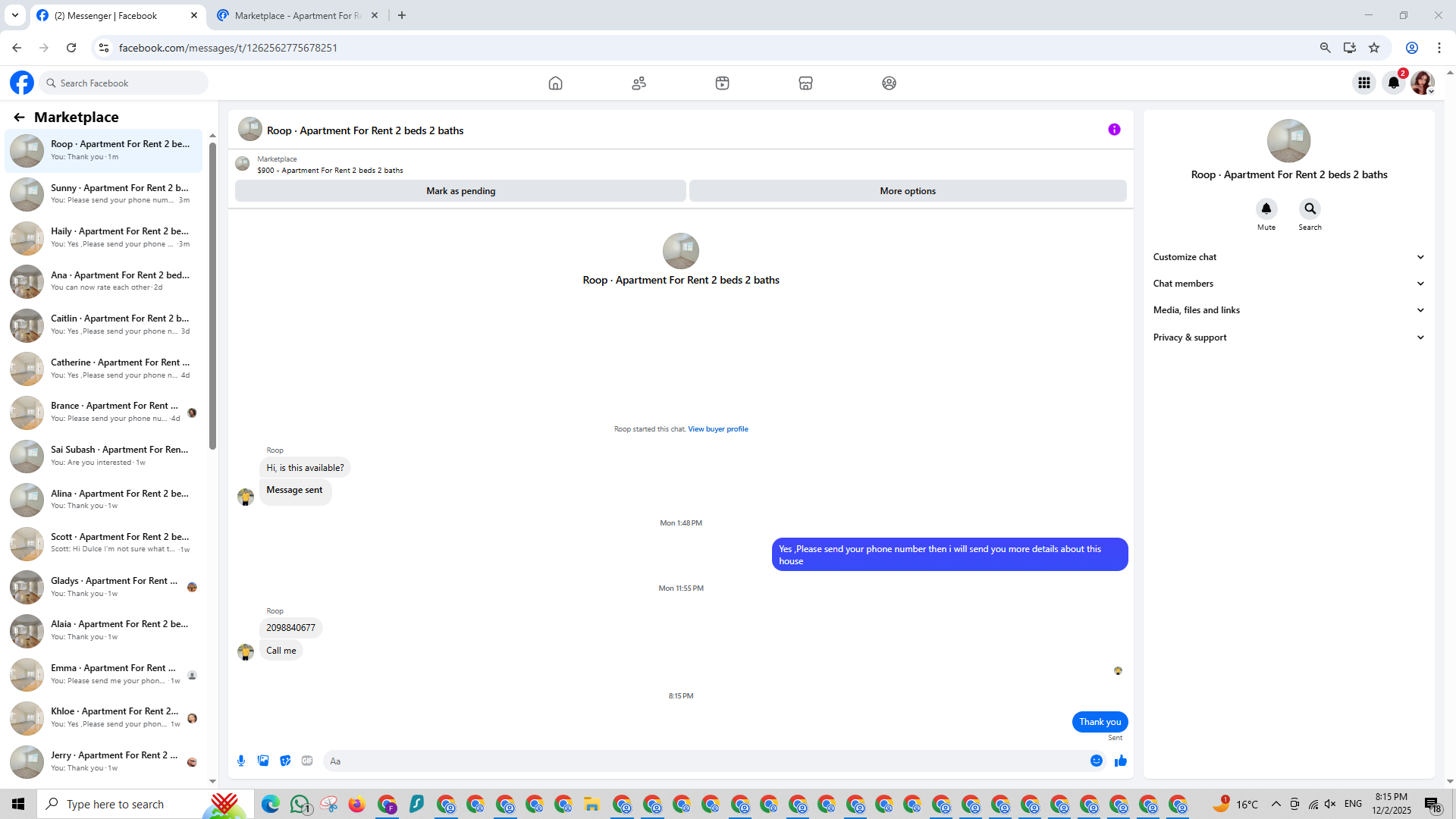Open the Marketplace tab in top navigation

click(805, 83)
